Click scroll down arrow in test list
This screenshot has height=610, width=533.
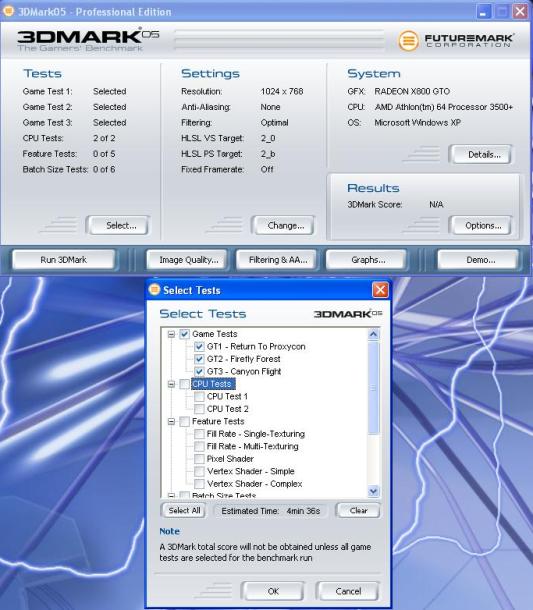(x=373, y=491)
